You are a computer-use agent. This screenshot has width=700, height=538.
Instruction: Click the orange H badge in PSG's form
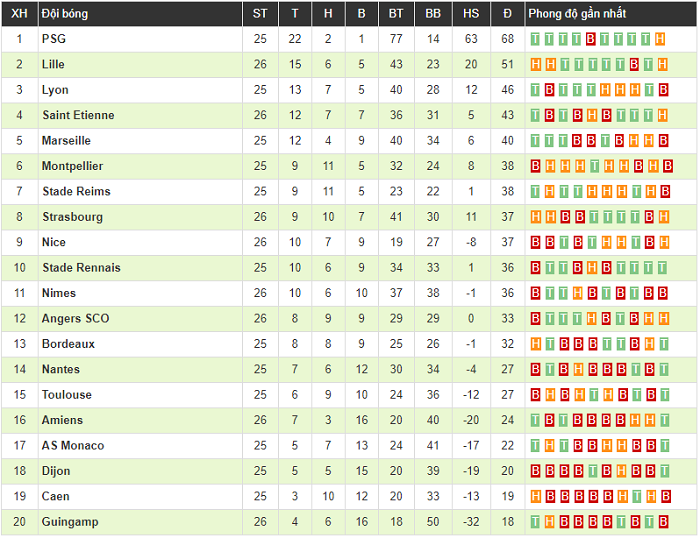pyautogui.click(x=660, y=39)
